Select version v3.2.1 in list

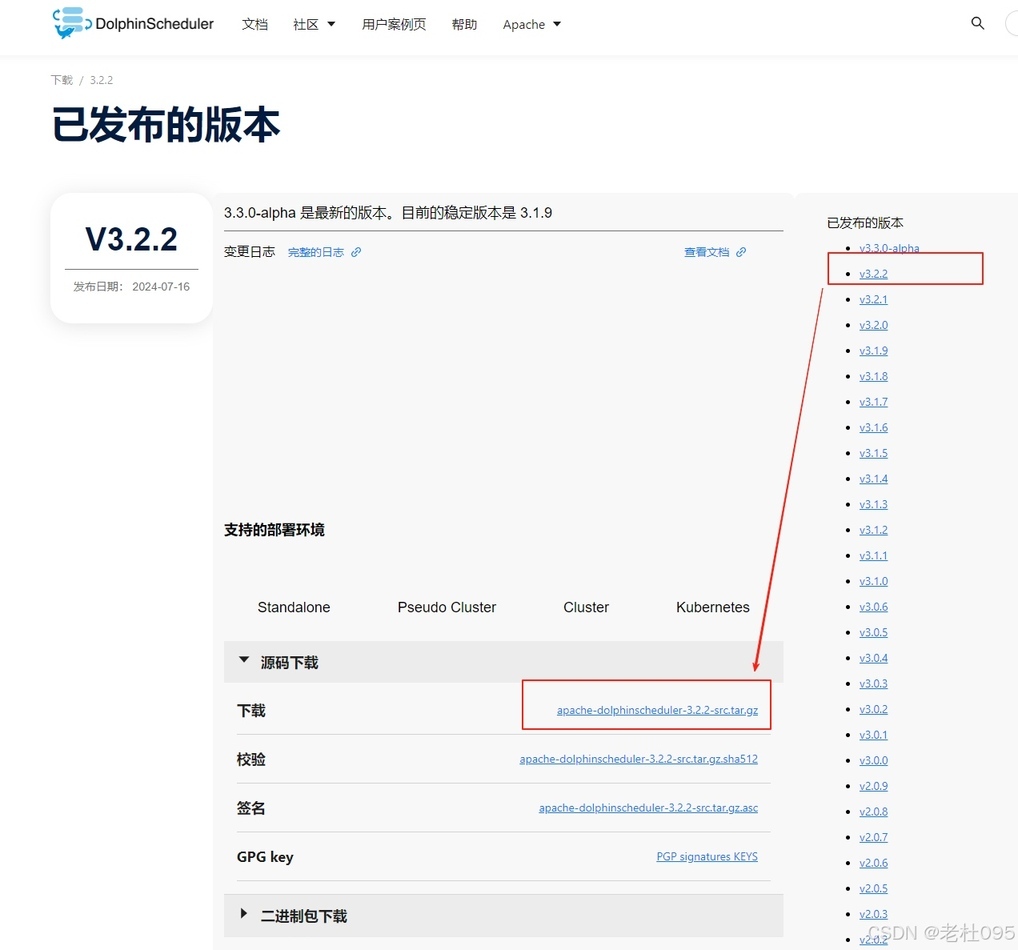point(873,299)
